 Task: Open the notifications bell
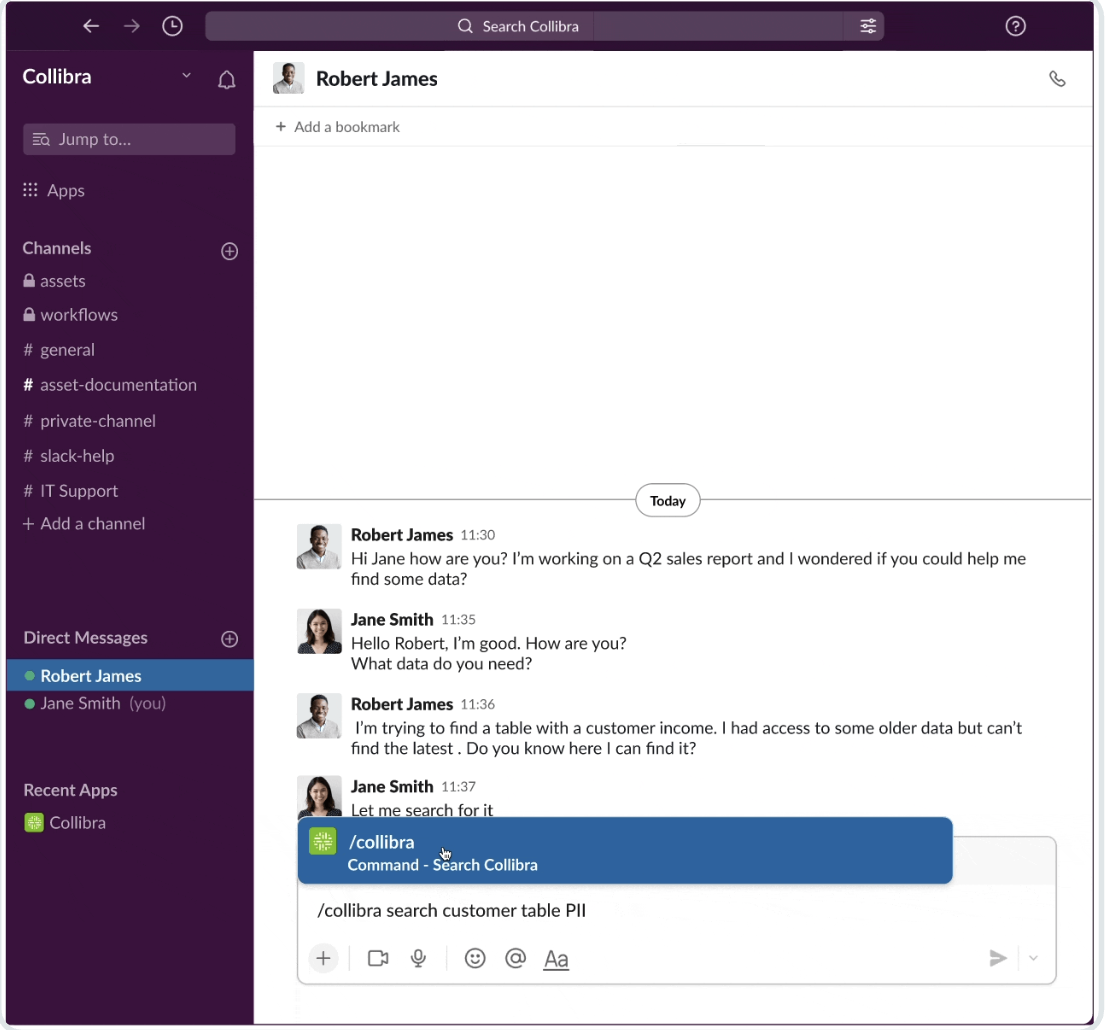pos(227,80)
